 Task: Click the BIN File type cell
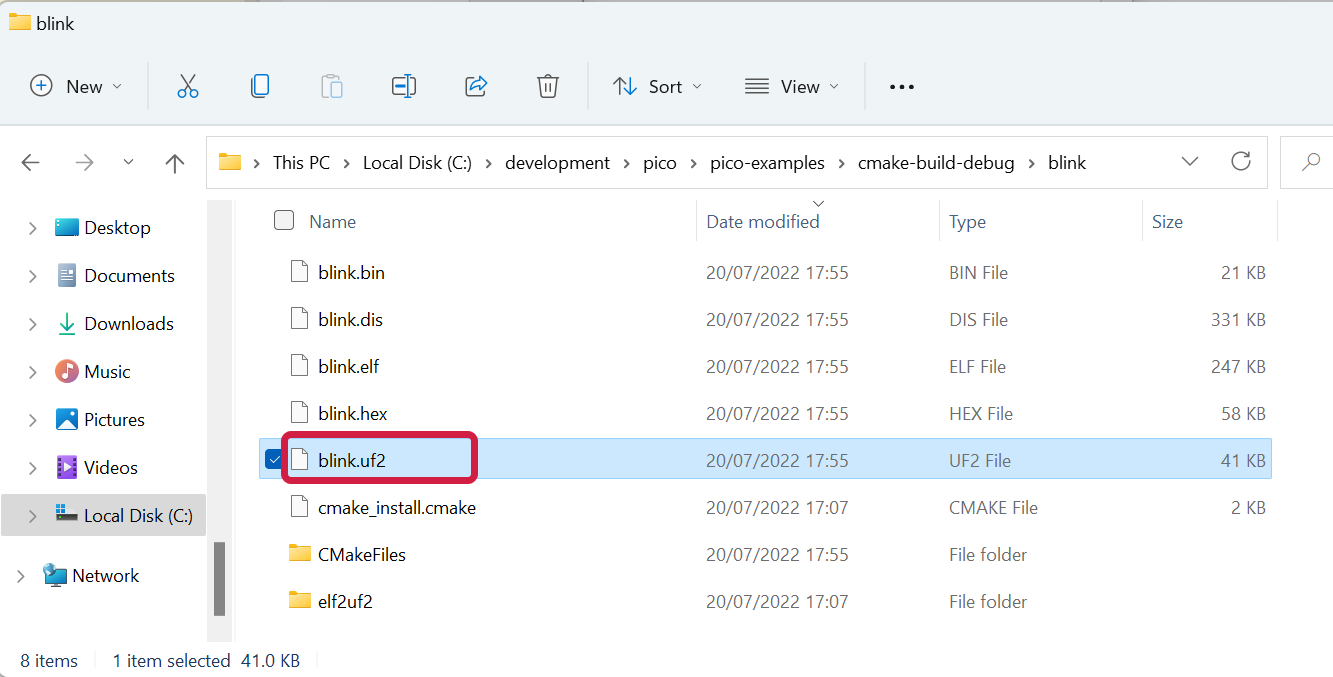coord(978,272)
